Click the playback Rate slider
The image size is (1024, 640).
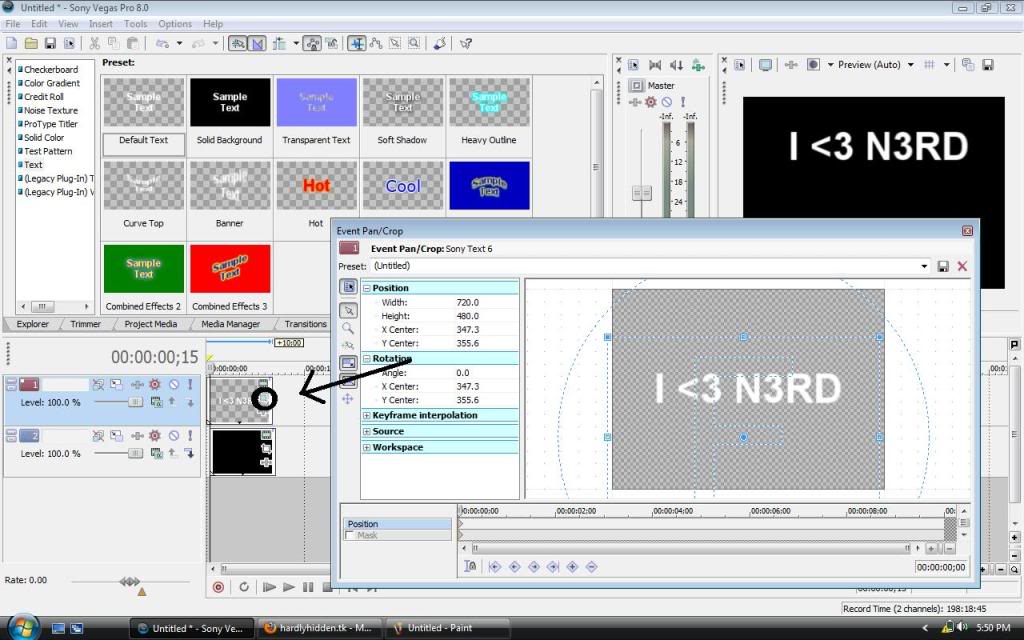129,581
